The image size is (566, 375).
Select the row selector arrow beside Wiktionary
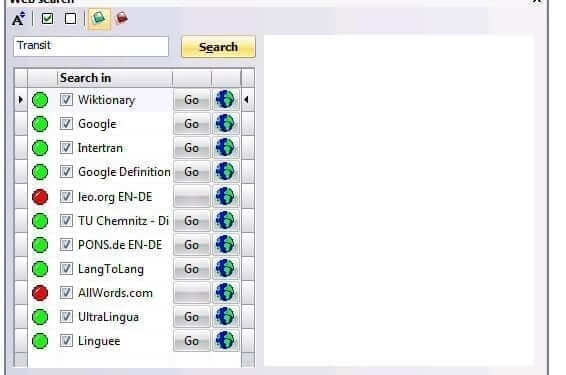tap(21, 100)
